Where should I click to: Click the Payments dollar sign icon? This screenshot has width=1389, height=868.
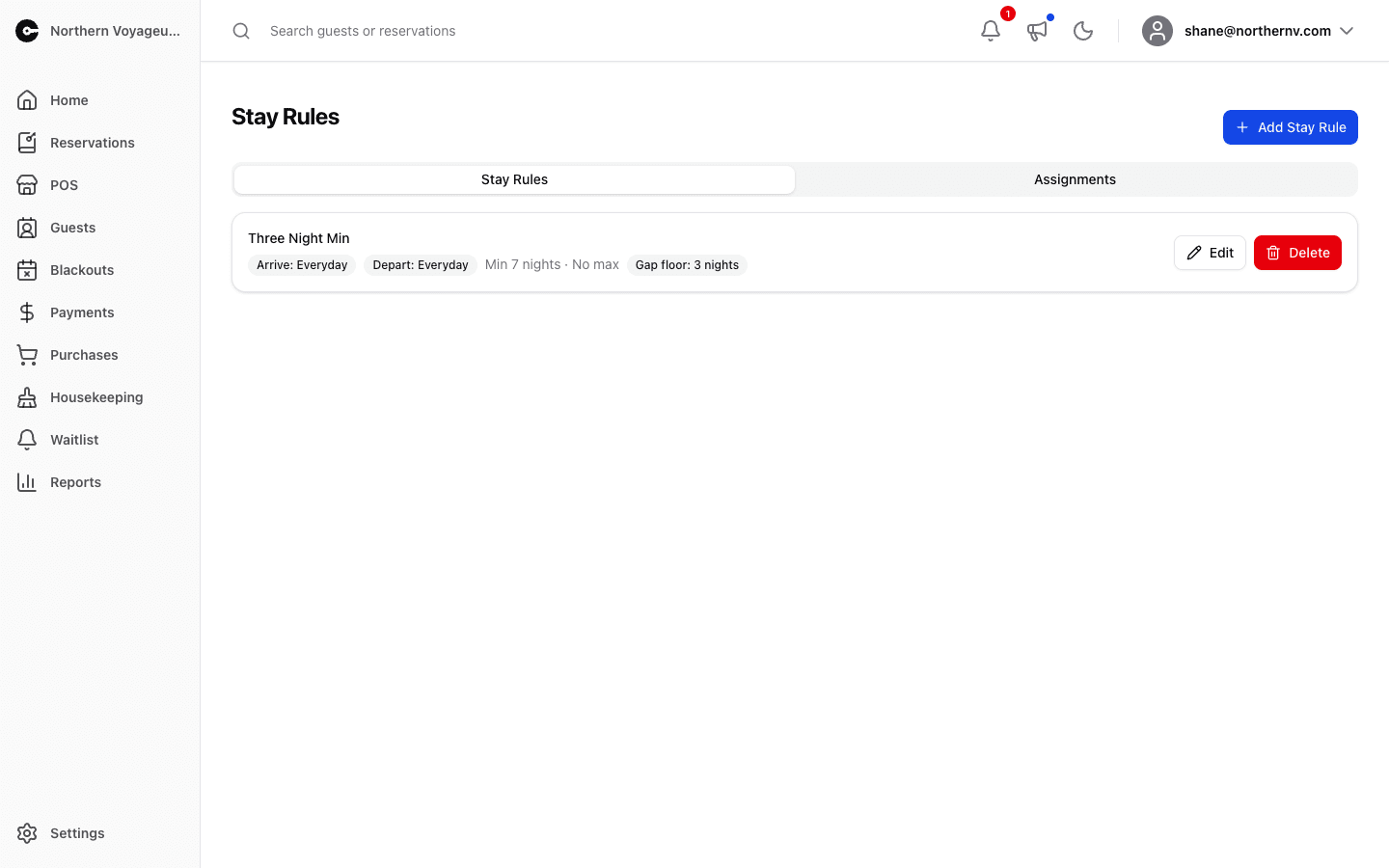pyautogui.click(x=27, y=312)
